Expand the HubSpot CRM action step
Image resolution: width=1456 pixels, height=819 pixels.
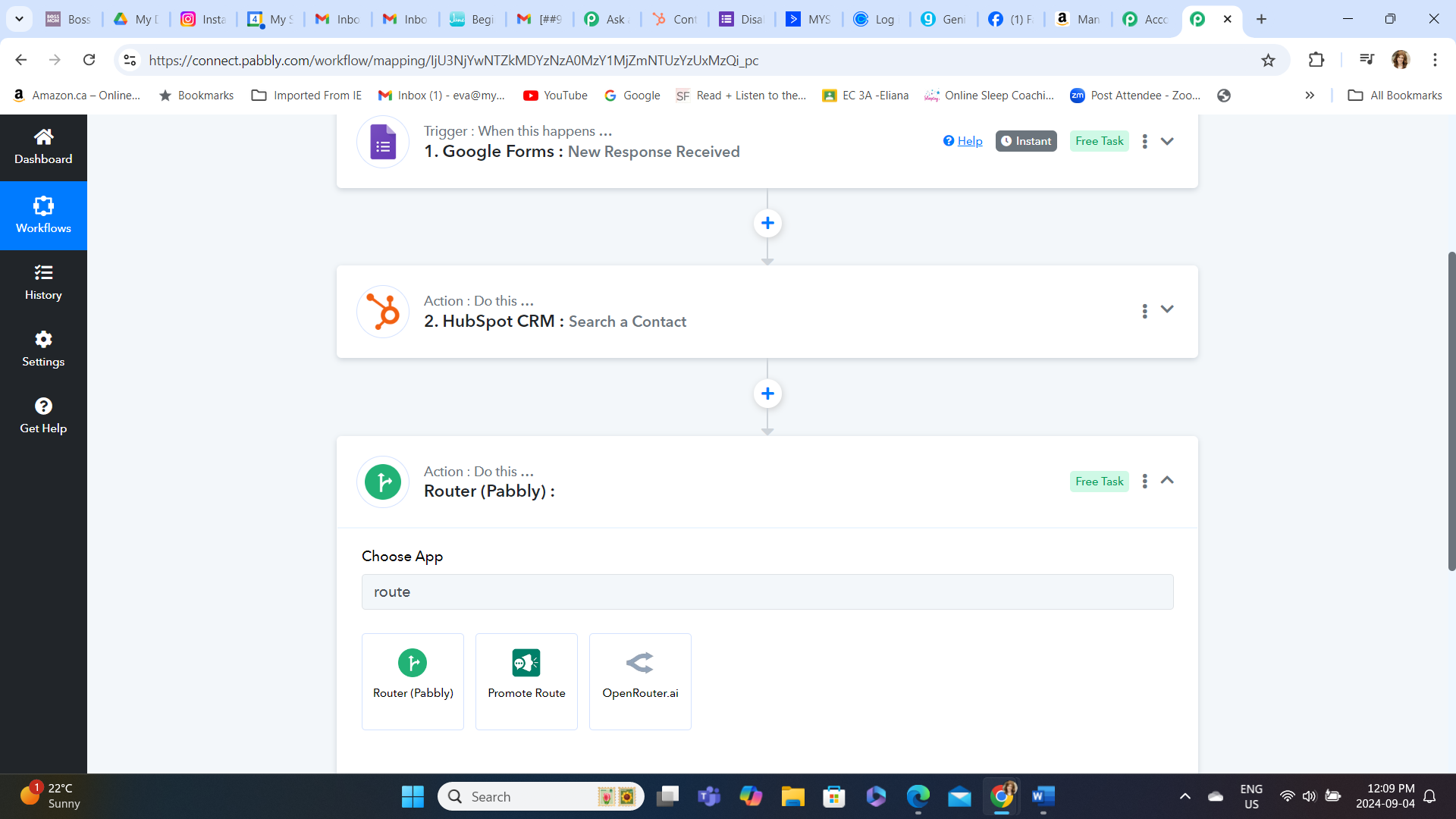coord(1167,309)
